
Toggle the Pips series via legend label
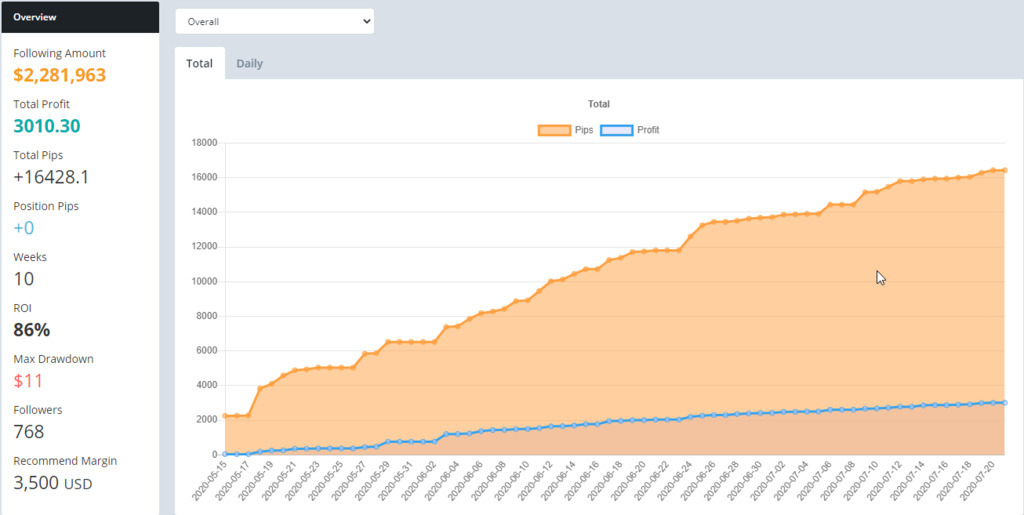tap(584, 130)
